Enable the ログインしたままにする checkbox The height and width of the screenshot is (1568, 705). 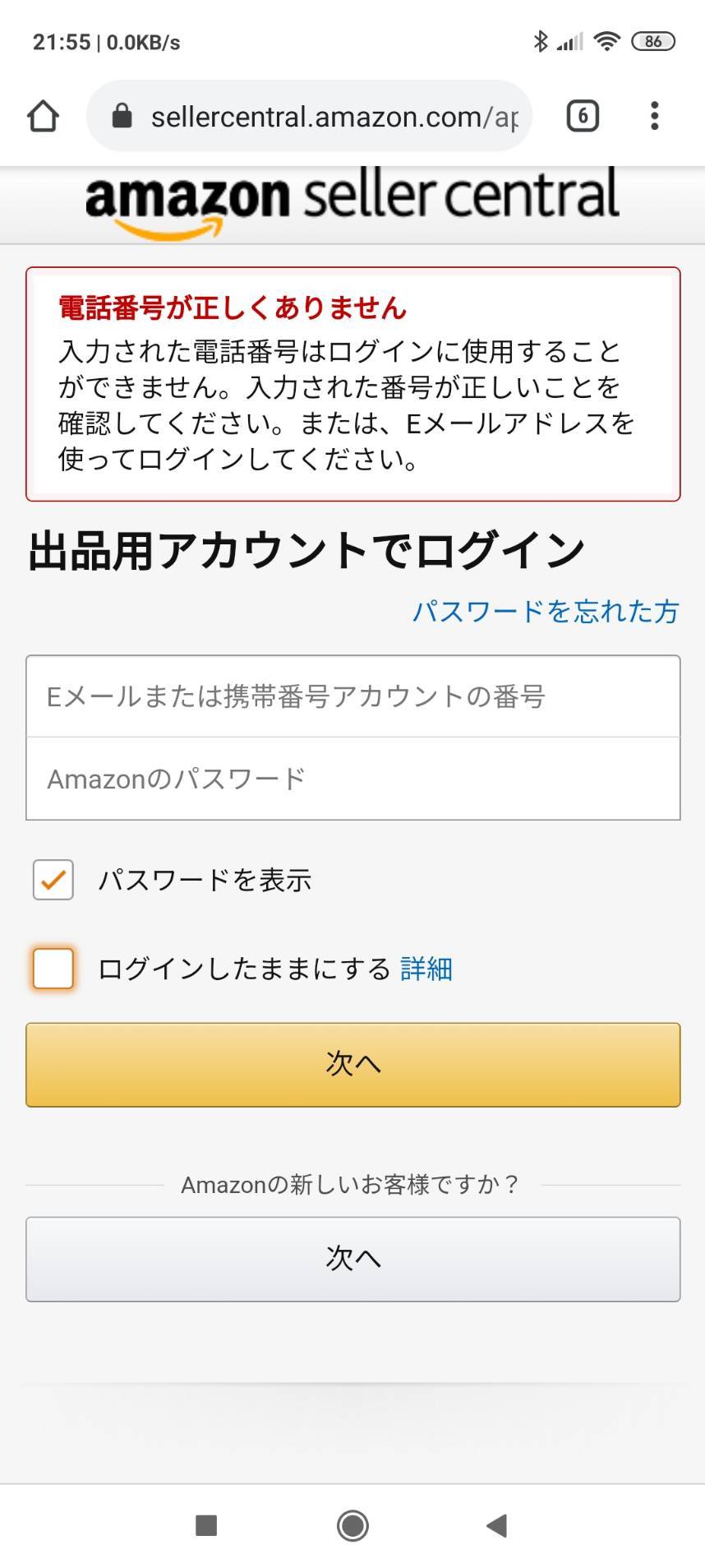point(53,968)
